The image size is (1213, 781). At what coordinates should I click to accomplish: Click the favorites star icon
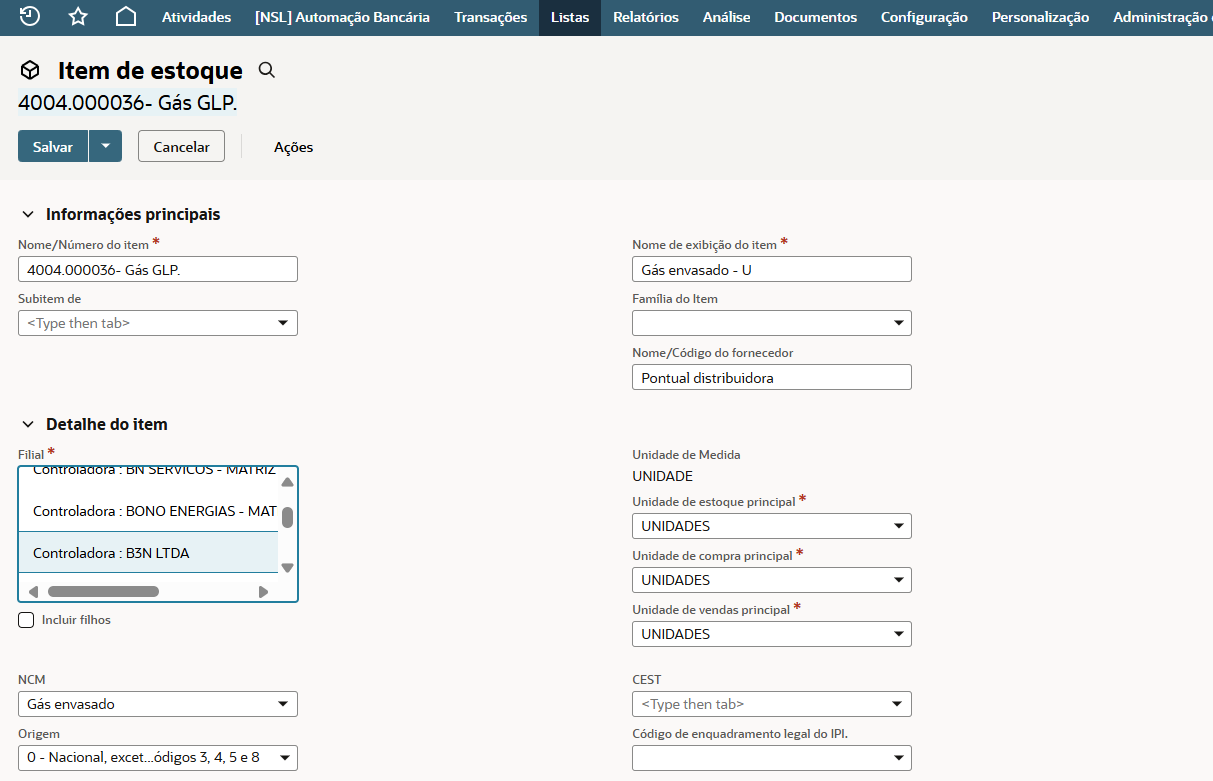[78, 17]
